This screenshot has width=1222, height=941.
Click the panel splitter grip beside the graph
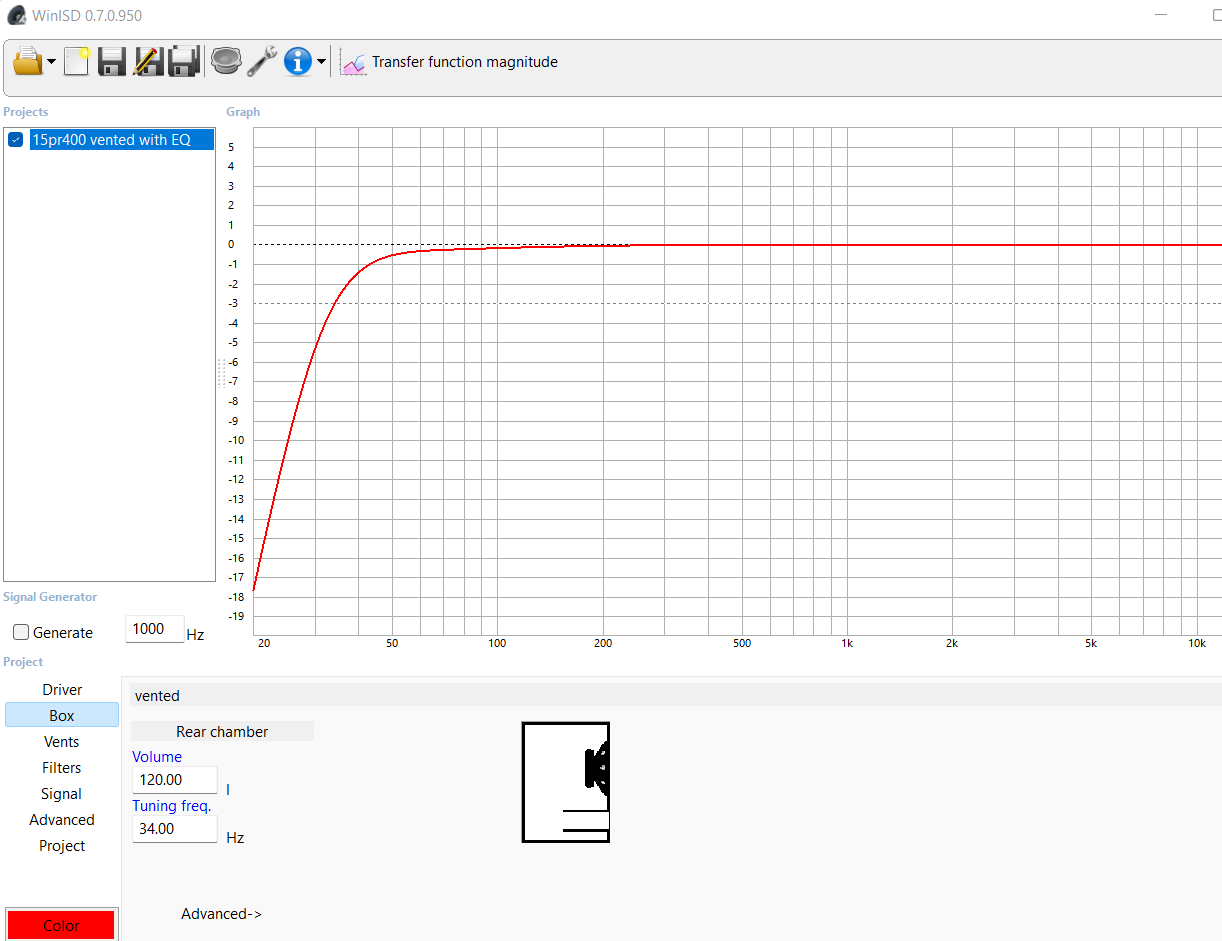tap(221, 372)
